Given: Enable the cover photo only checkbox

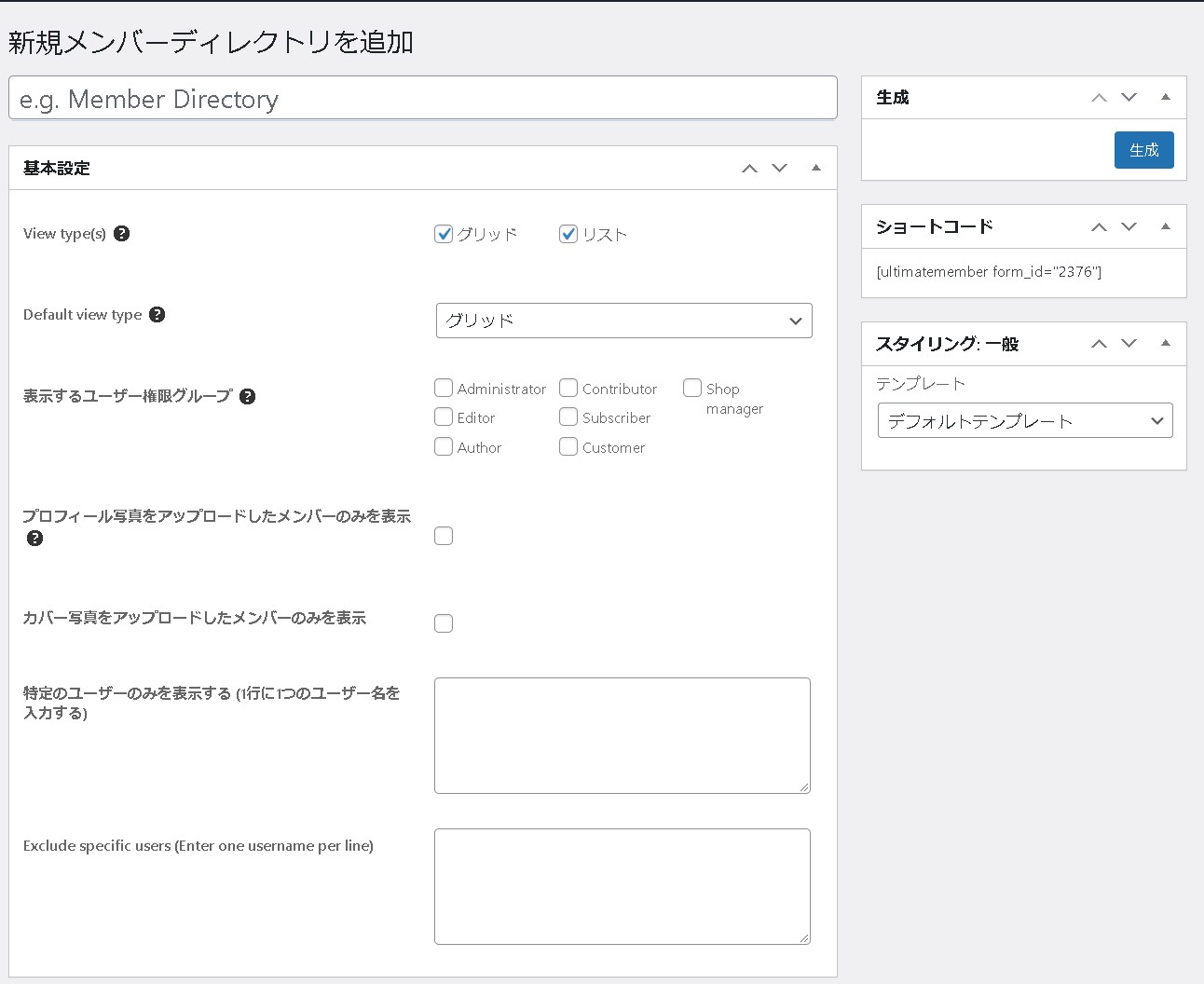Looking at the screenshot, I should click(444, 622).
